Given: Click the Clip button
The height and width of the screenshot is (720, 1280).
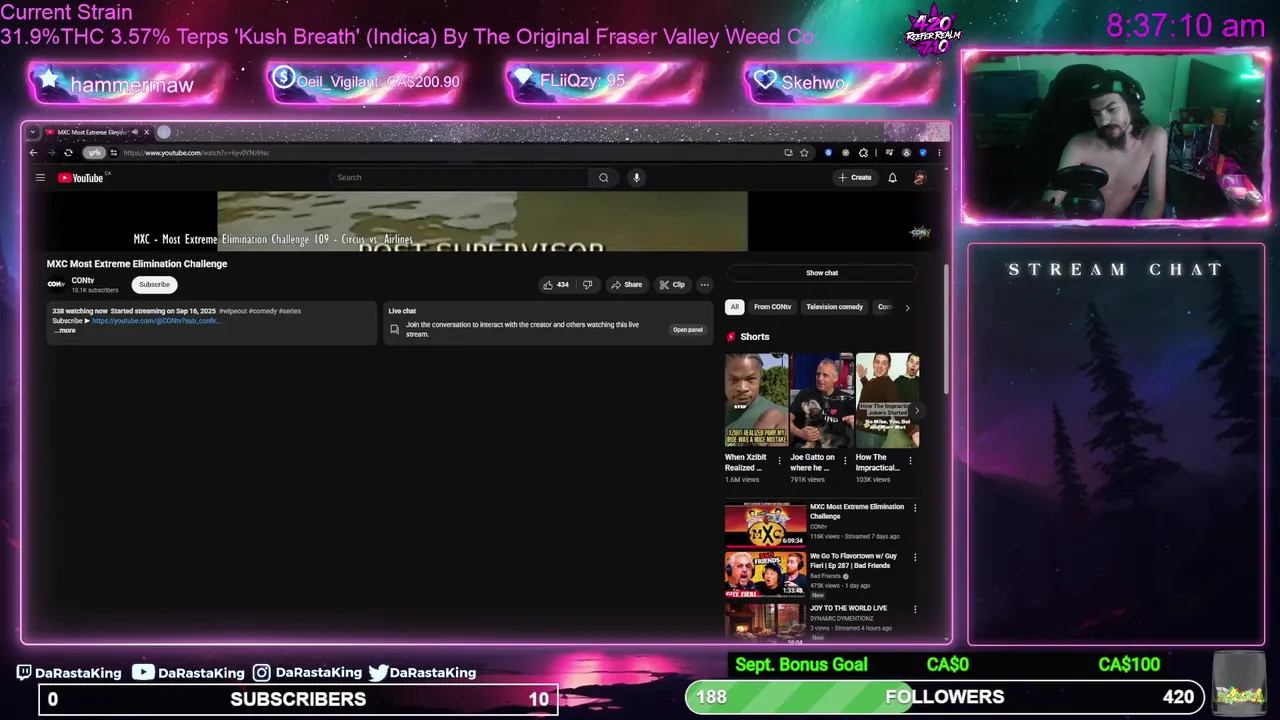Looking at the screenshot, I should tap(672, 285).
